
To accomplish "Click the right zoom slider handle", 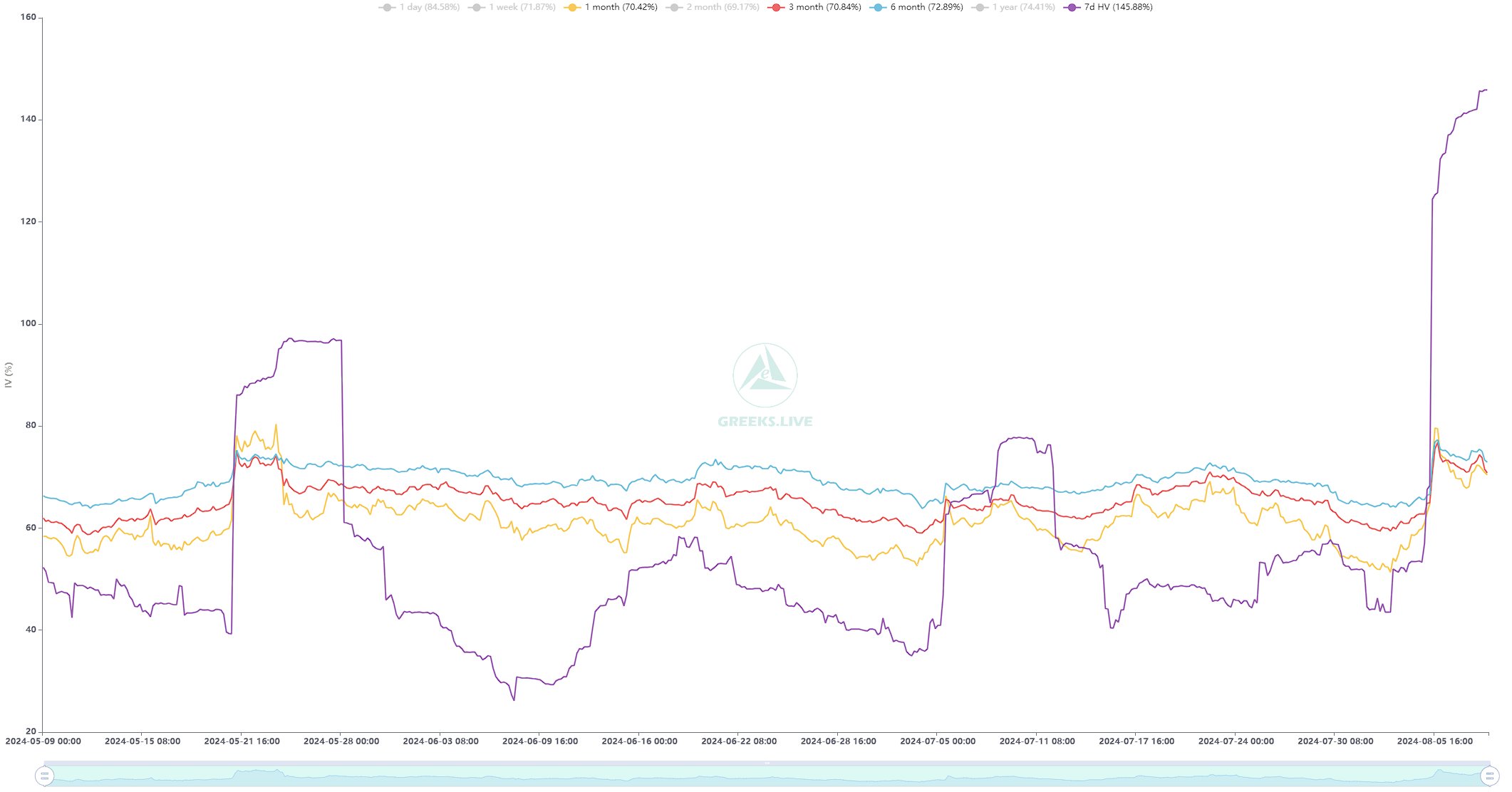I will pyautogui.click(x=1489, y=776).
